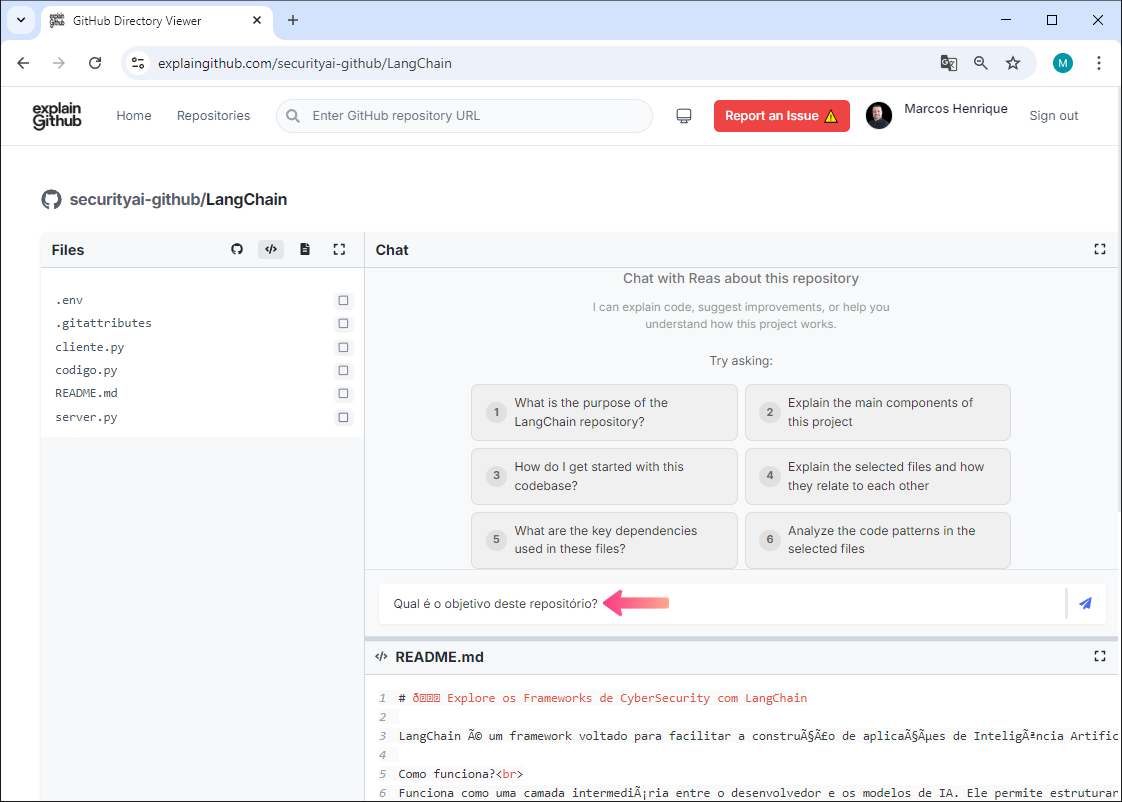
Task: Click the Report an Issue button
Action: point(781,116)
